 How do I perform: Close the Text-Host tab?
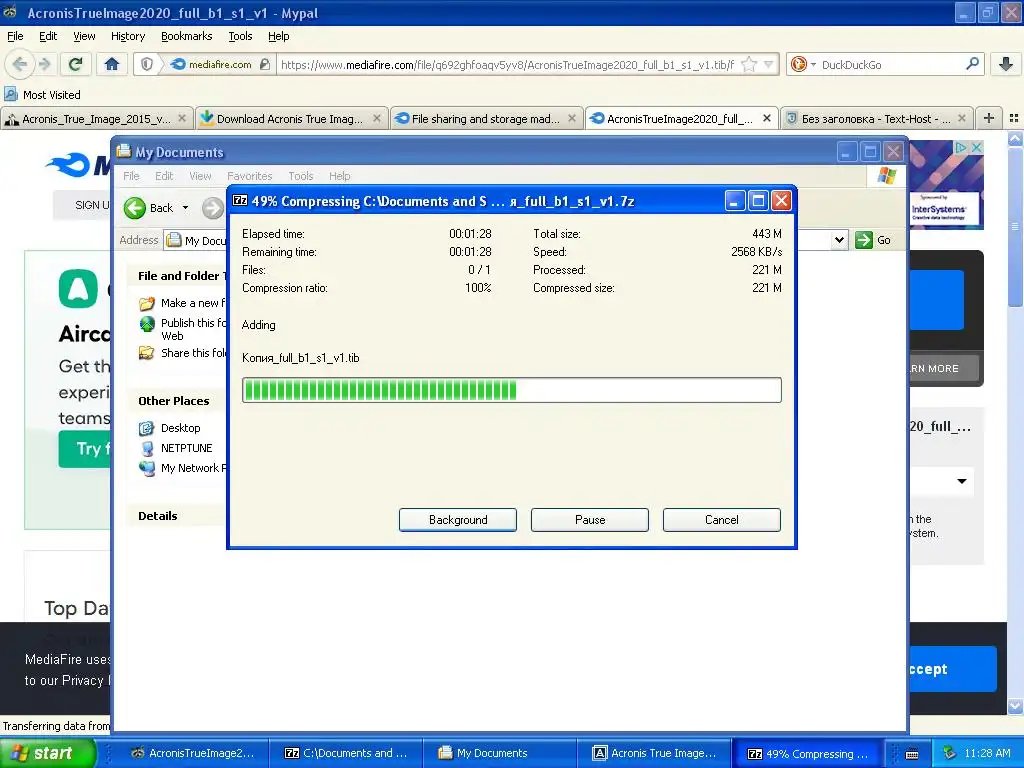(961, 118)
